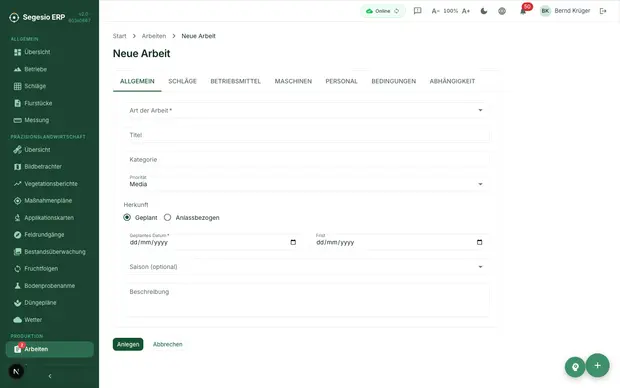This screenshot has width=620, height=388.
Task: Open Präzisionslandwirtschaft Übersicht satellite icon
Action: 17,150
